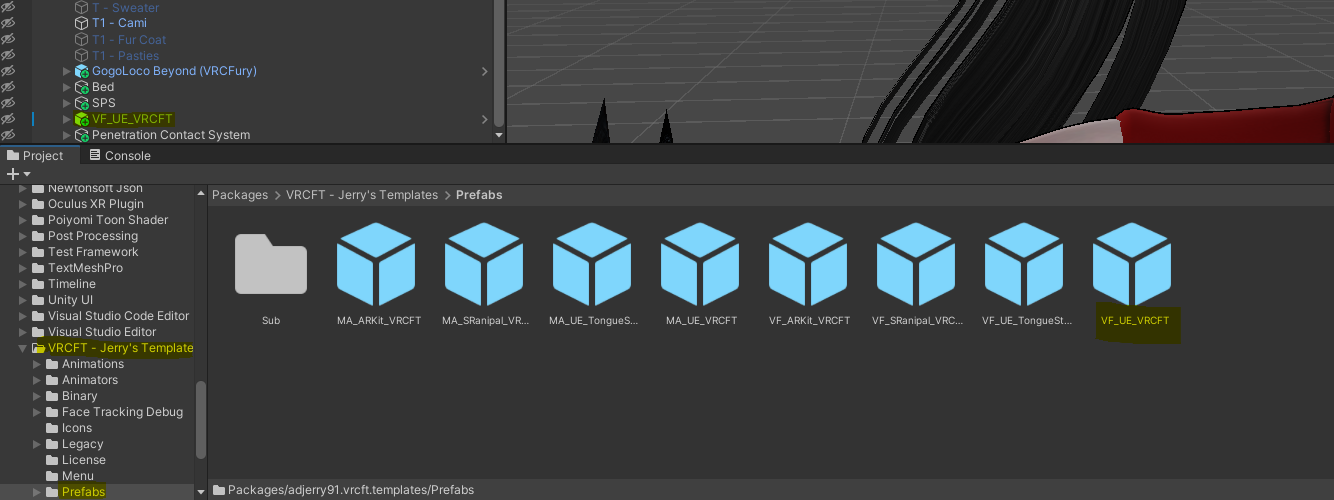Image resolution: width=1334 pixels, height=500 pixels.
Task: Expand the GogoLoco Beyond hierarchy item
Action: pyautogui.click(x=67, y=71)
